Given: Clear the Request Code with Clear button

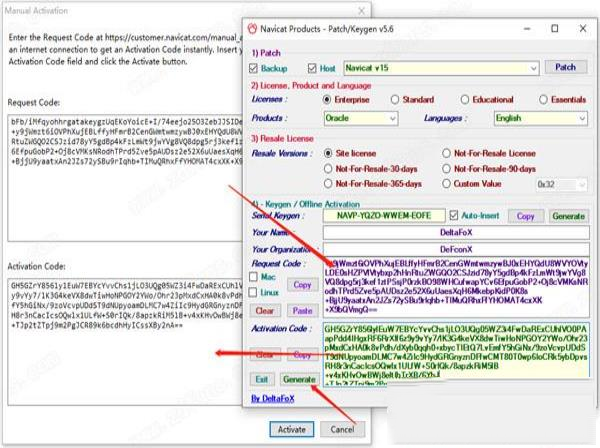Looking at the screenshot, I should point(265,311).
